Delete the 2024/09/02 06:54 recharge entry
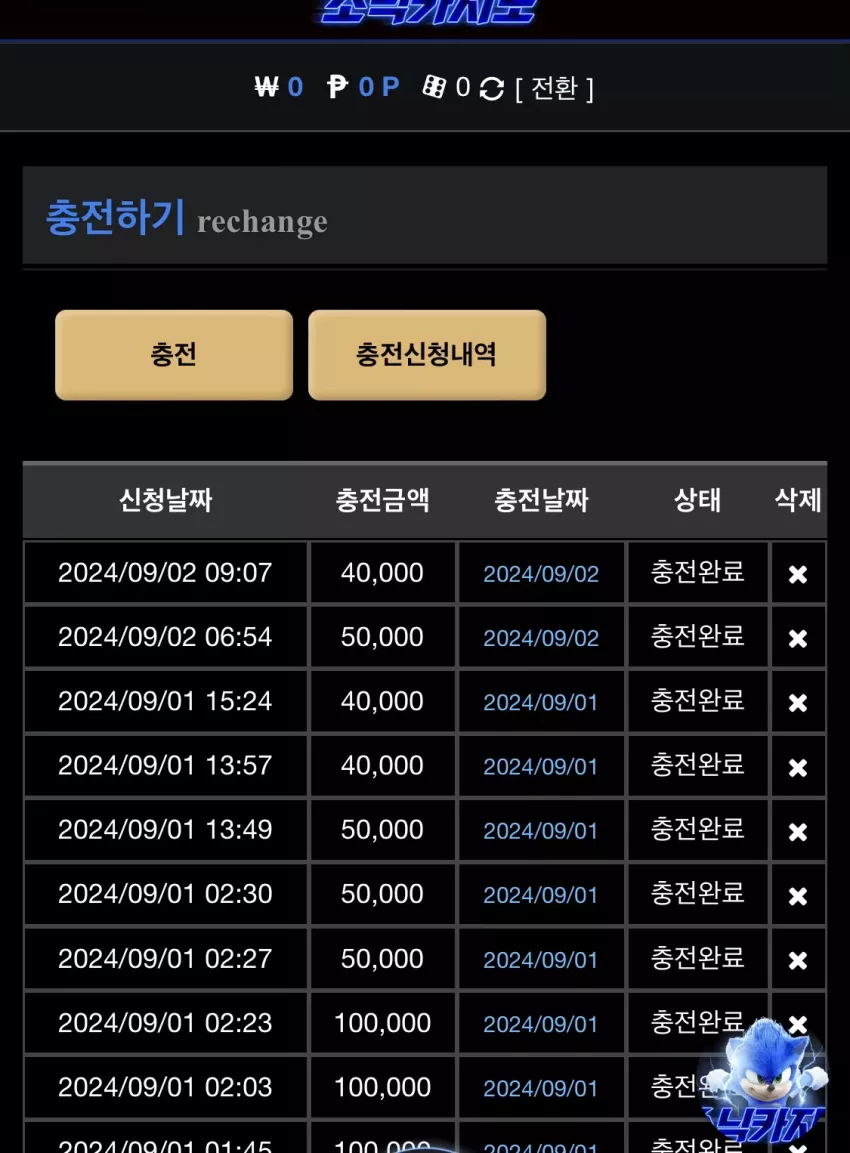850x1153 pixels. tap(798, 638)
